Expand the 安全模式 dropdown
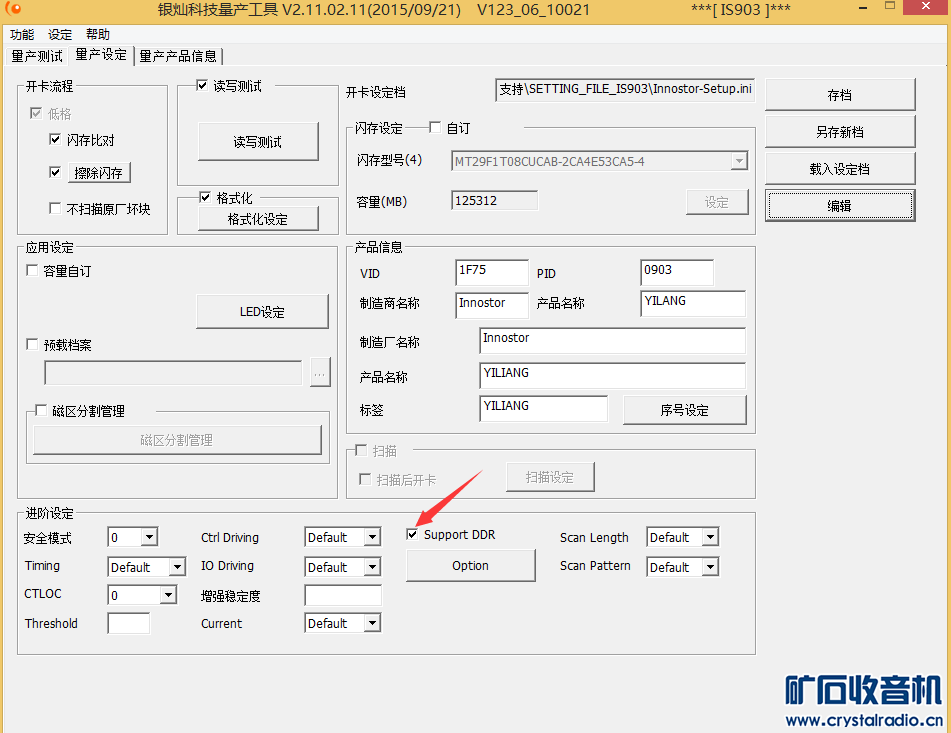This screenshot has height=733, width=951. click(x=149, y=537)
